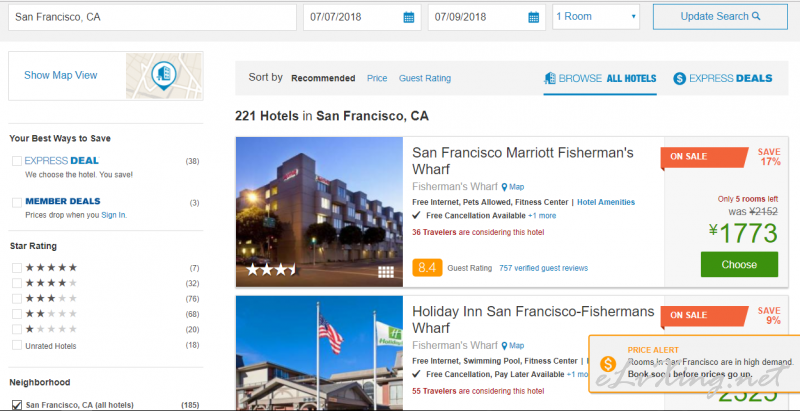Click Choose for Marriott Fisherman's Wharf
This screenshot has height=411, width=800.
(739, 264)
